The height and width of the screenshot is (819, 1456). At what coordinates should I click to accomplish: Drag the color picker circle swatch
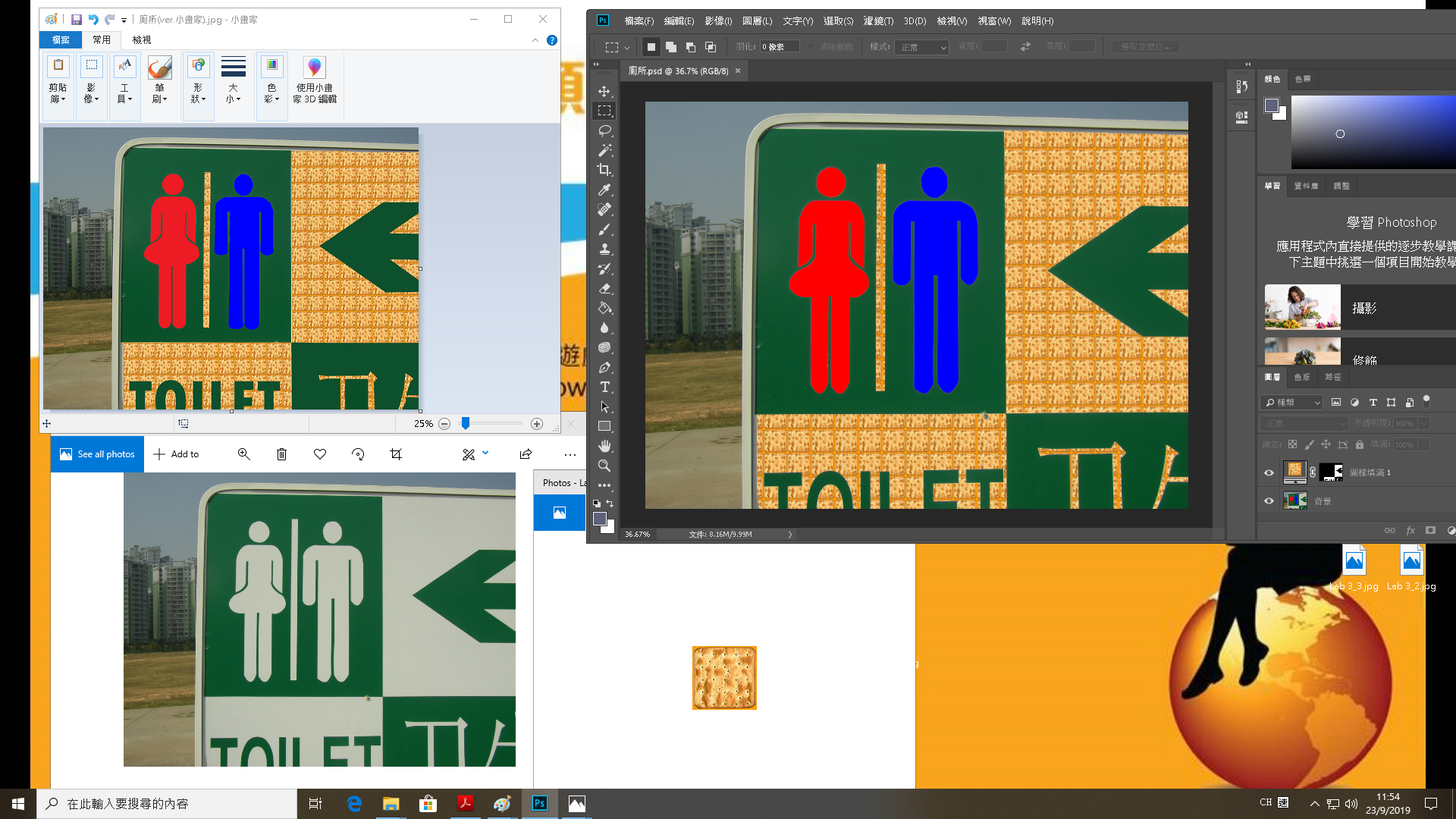(1340, 134)
